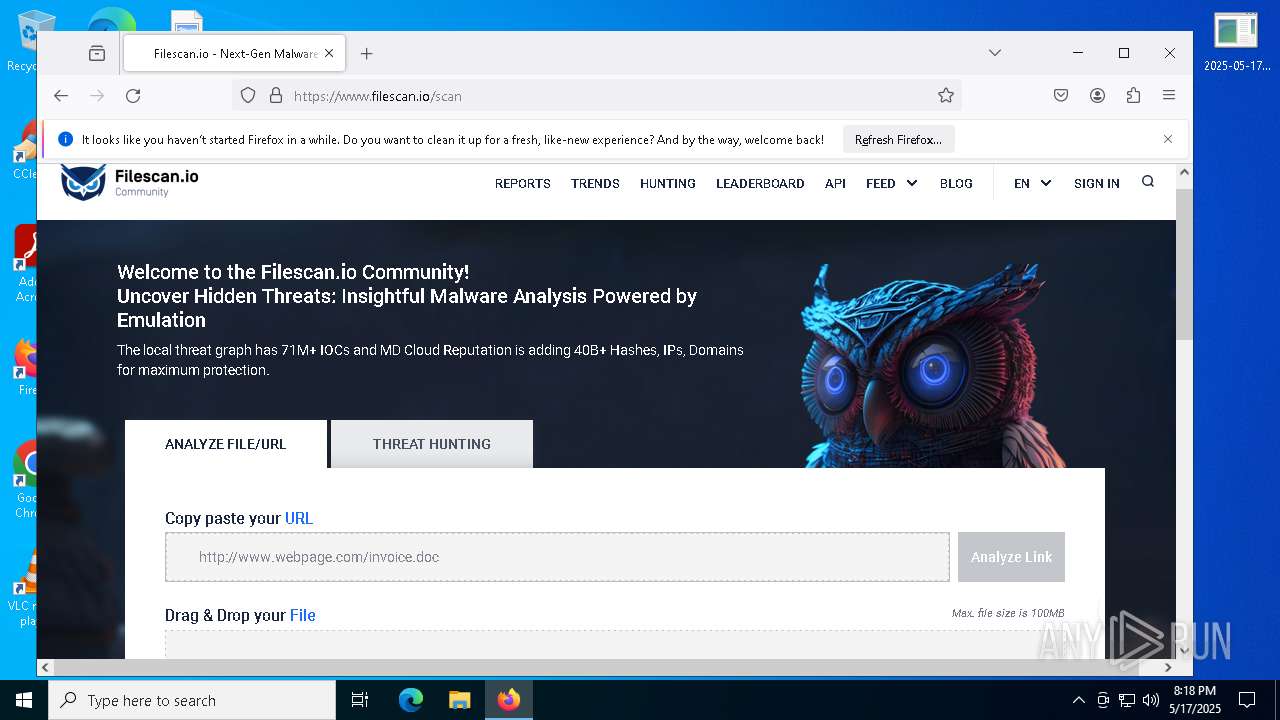
Task: Click the page vertical scrollbar
Action: 1184,265
